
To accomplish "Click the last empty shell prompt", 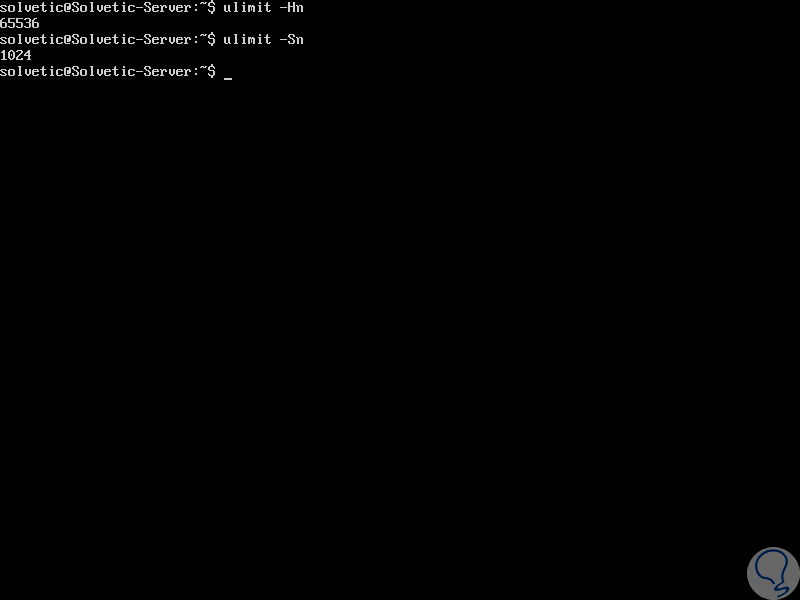I will tap(108, 71).
